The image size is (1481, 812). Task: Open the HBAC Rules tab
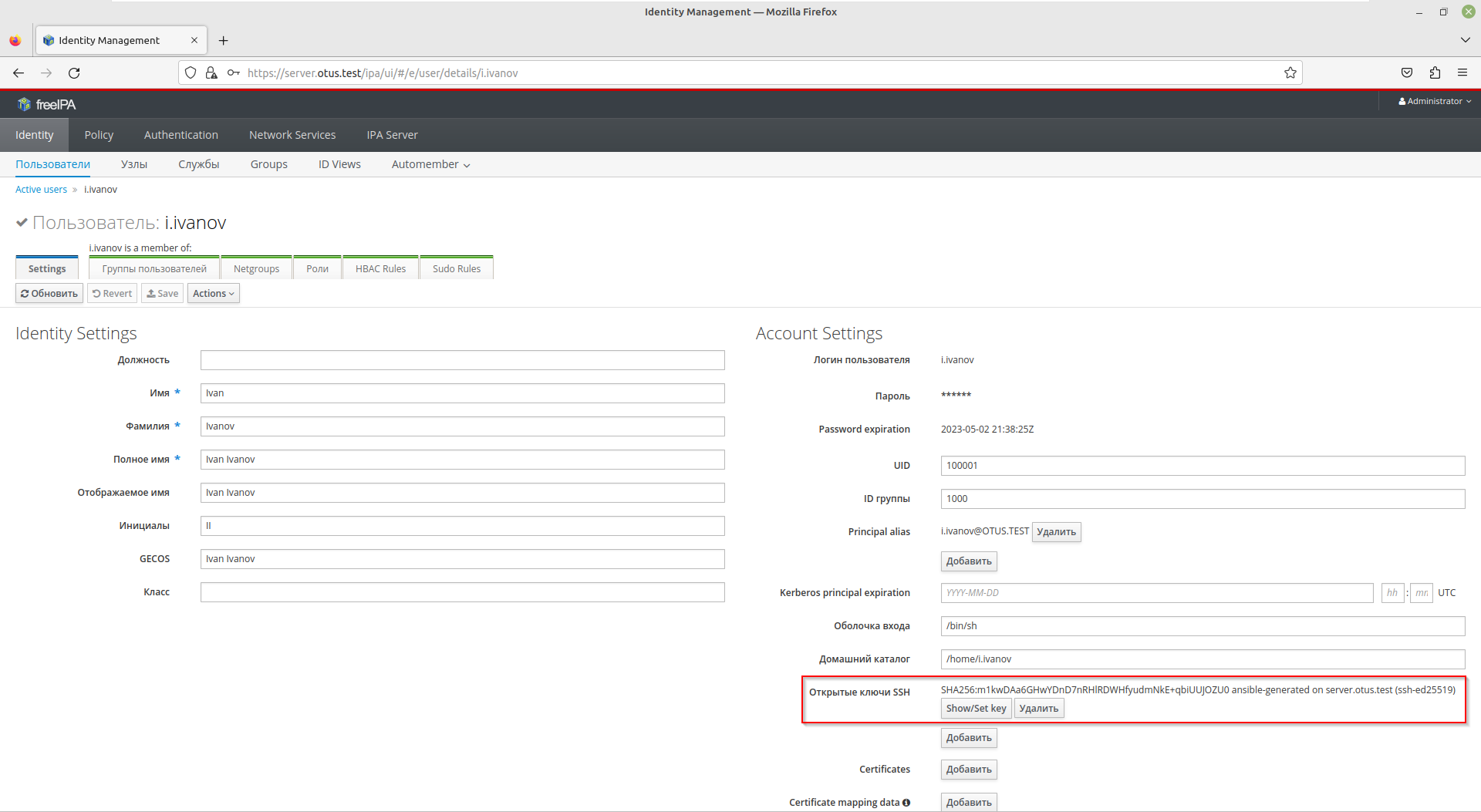pos(380,268)
